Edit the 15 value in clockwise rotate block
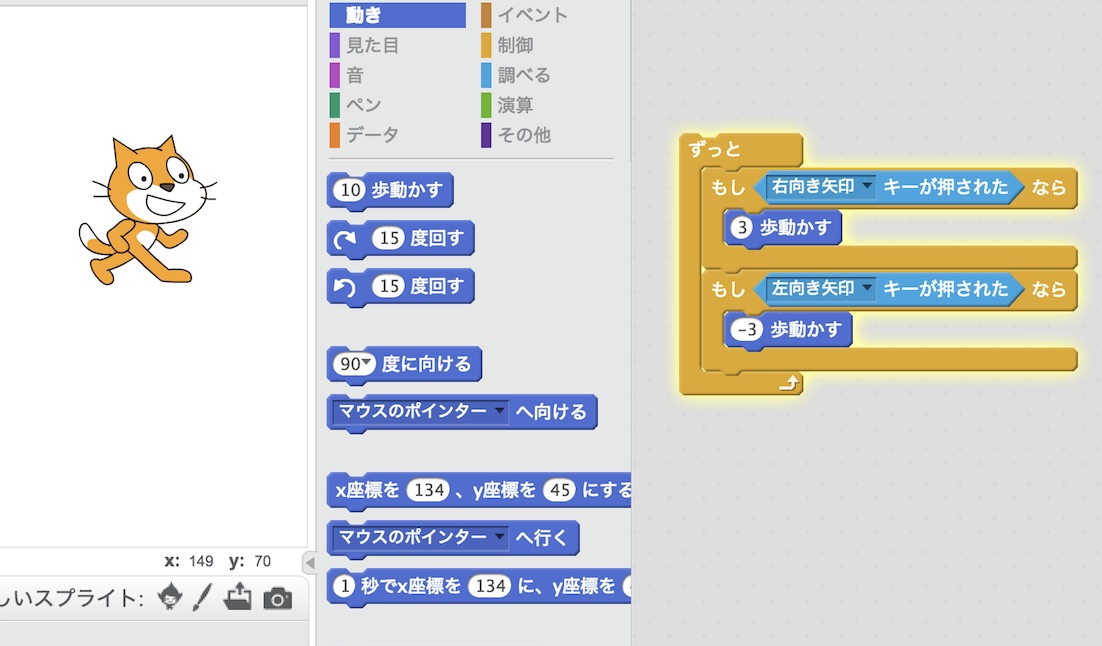 click(x=389, y=238)
